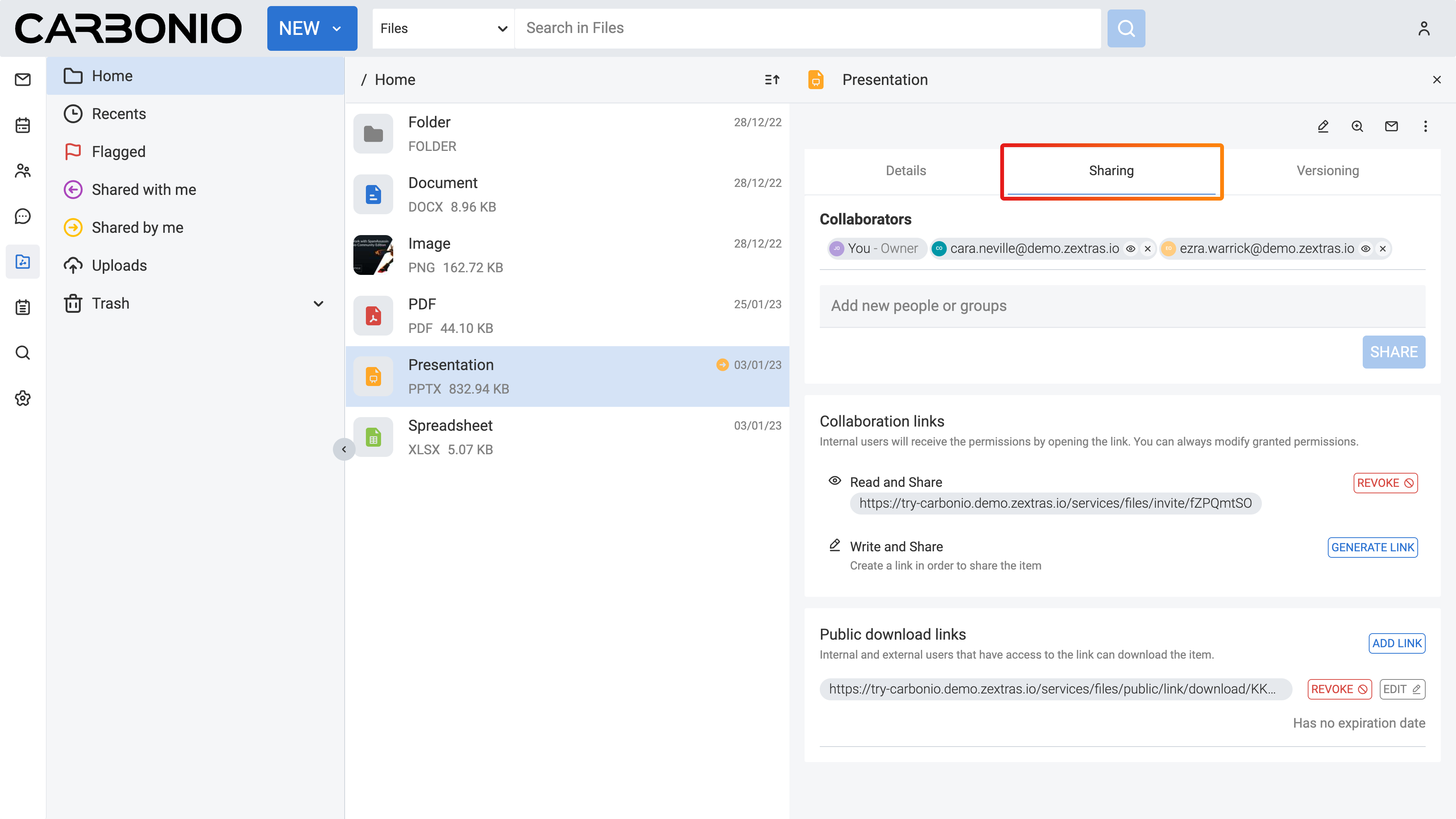Open the Files search scope dropdown
1456x819 pixels.
[443, 28]
